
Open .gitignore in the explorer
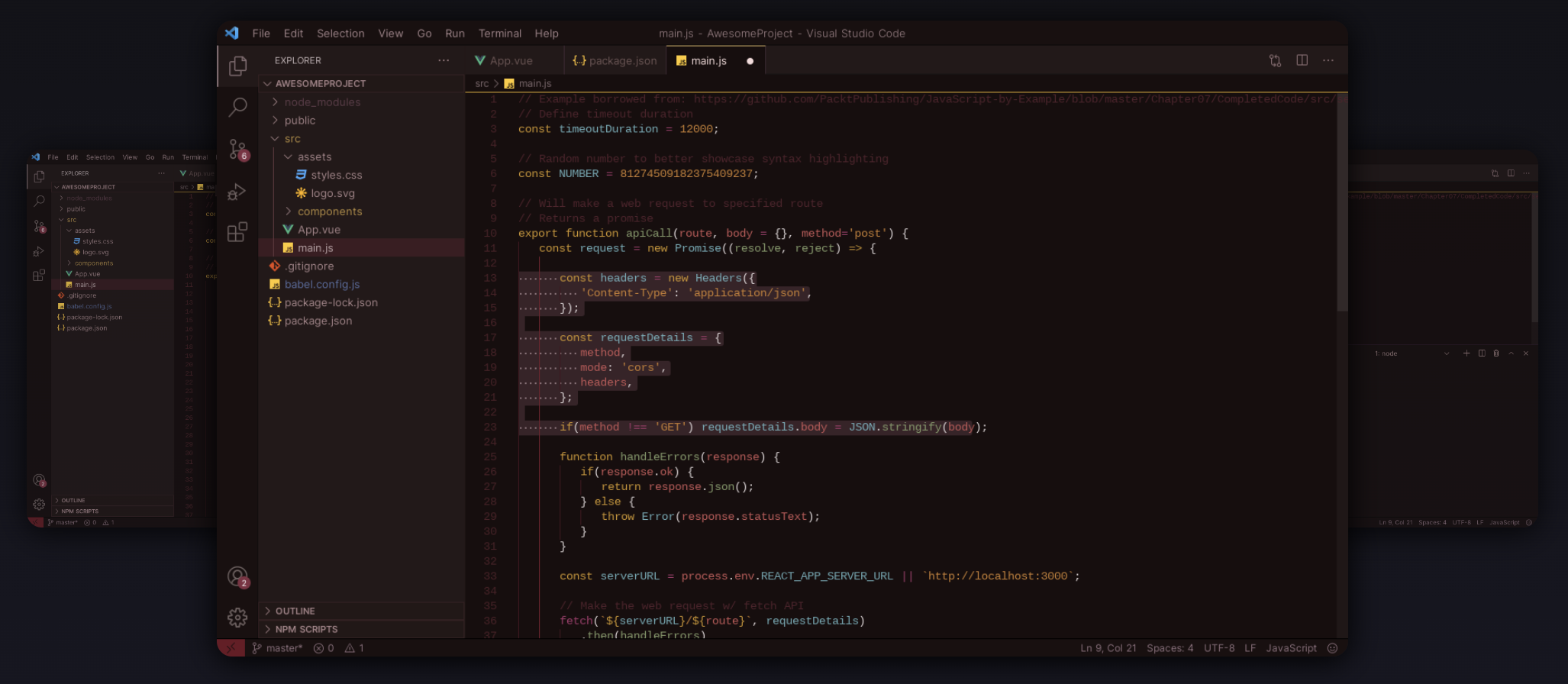(362, 266)
